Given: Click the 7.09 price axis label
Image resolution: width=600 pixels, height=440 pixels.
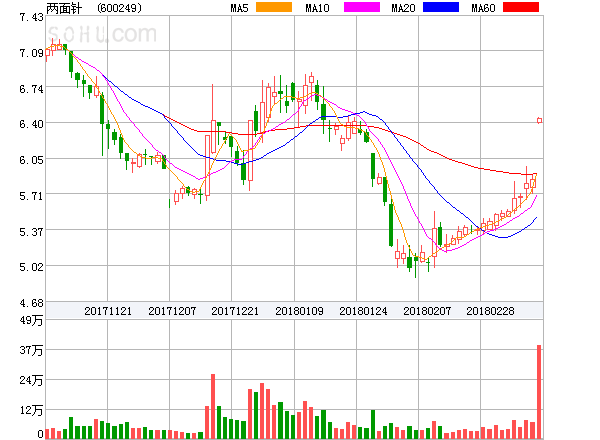Looking at the screenshot, I should [x=31, y=53].
